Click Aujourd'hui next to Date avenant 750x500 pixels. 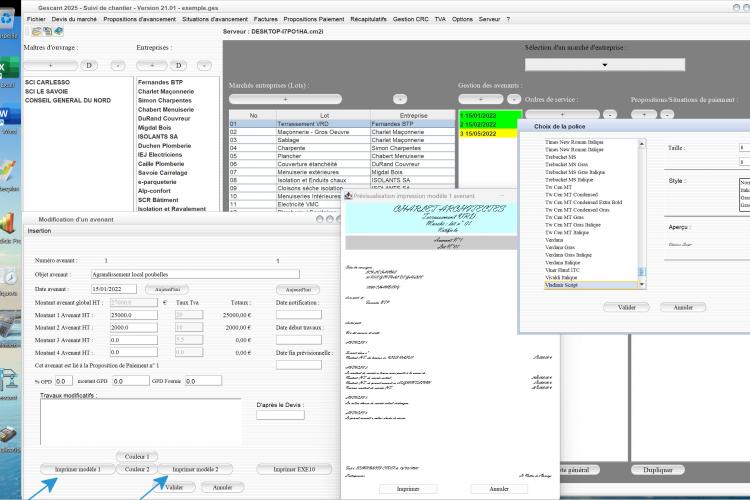click(167, 289)
